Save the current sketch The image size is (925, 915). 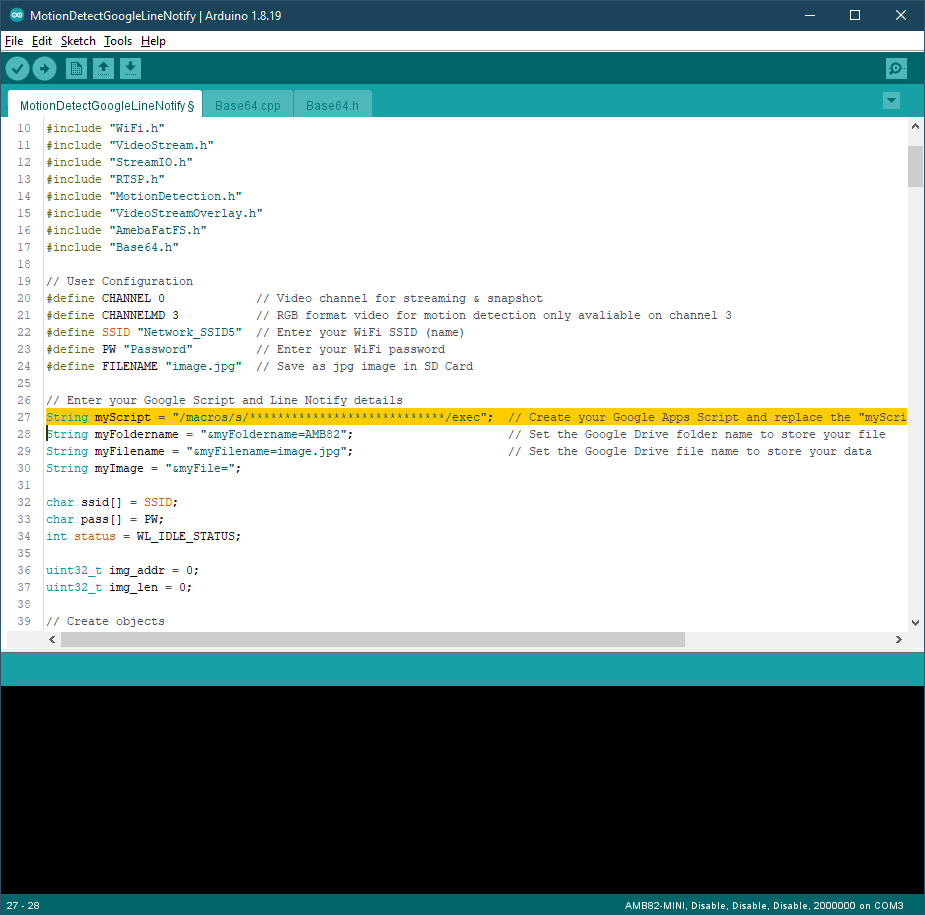pos(130,69)
